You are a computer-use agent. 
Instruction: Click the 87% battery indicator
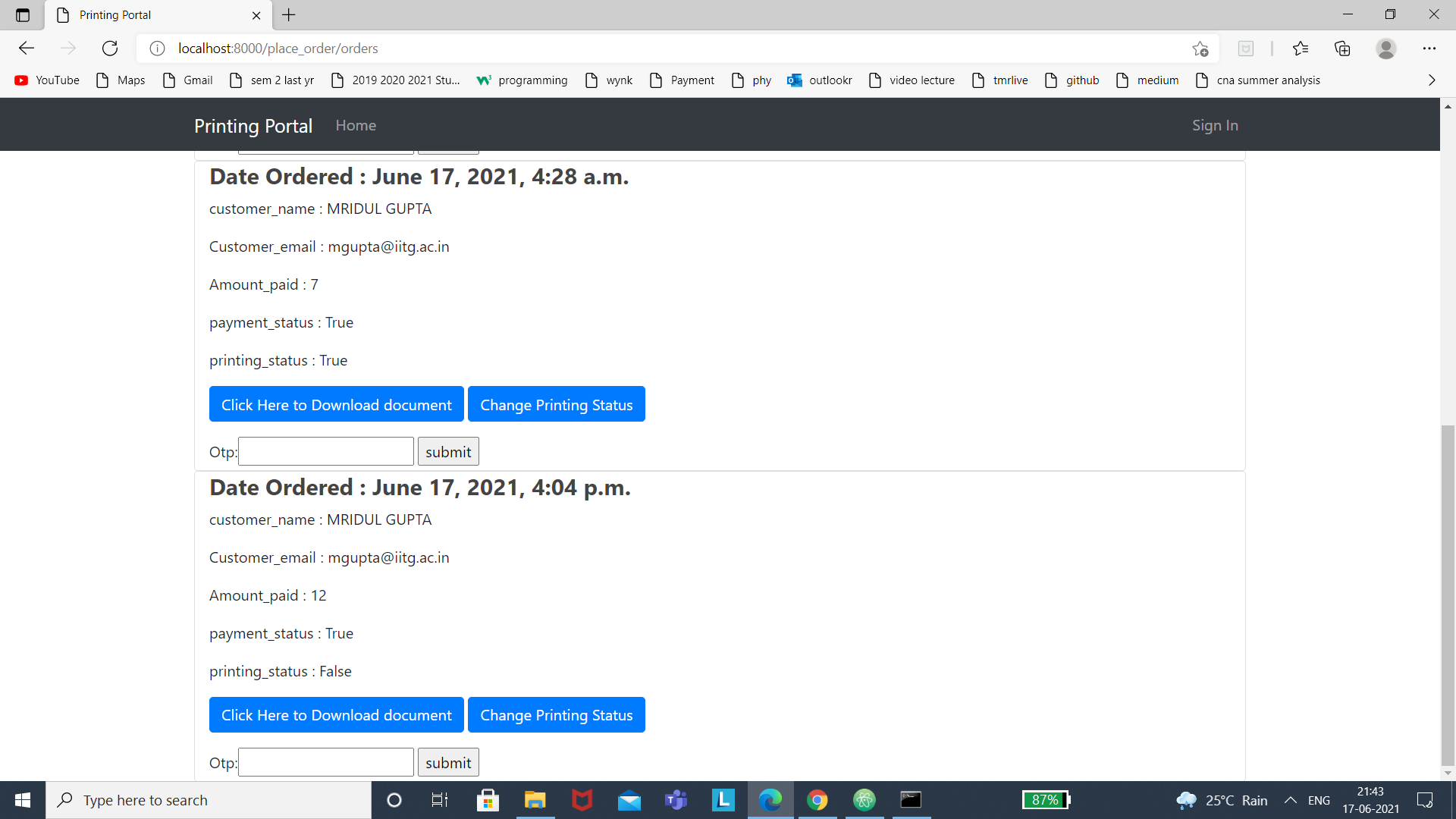pyautogui.click(x=1046, y=799)
